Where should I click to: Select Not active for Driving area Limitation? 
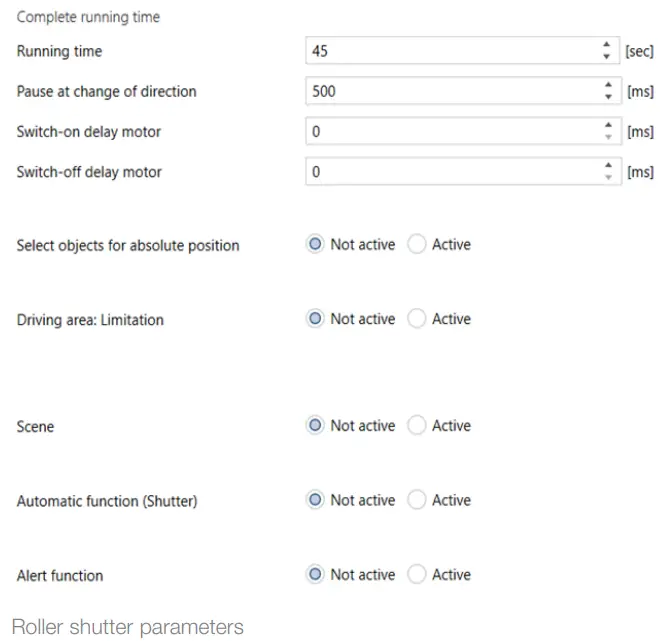[316, 319]
